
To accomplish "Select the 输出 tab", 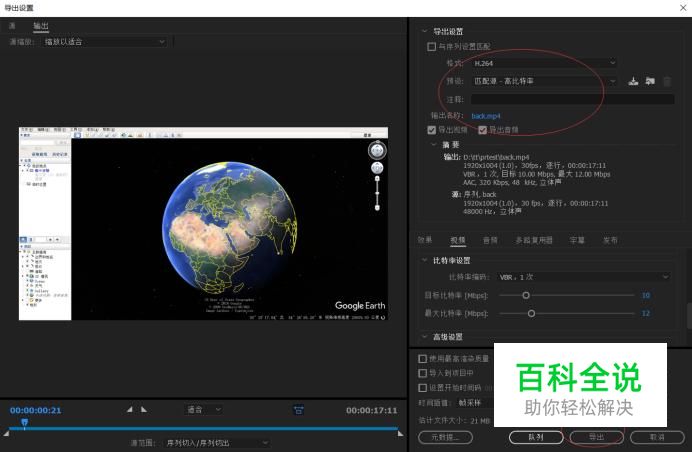I will click(41, 26).
